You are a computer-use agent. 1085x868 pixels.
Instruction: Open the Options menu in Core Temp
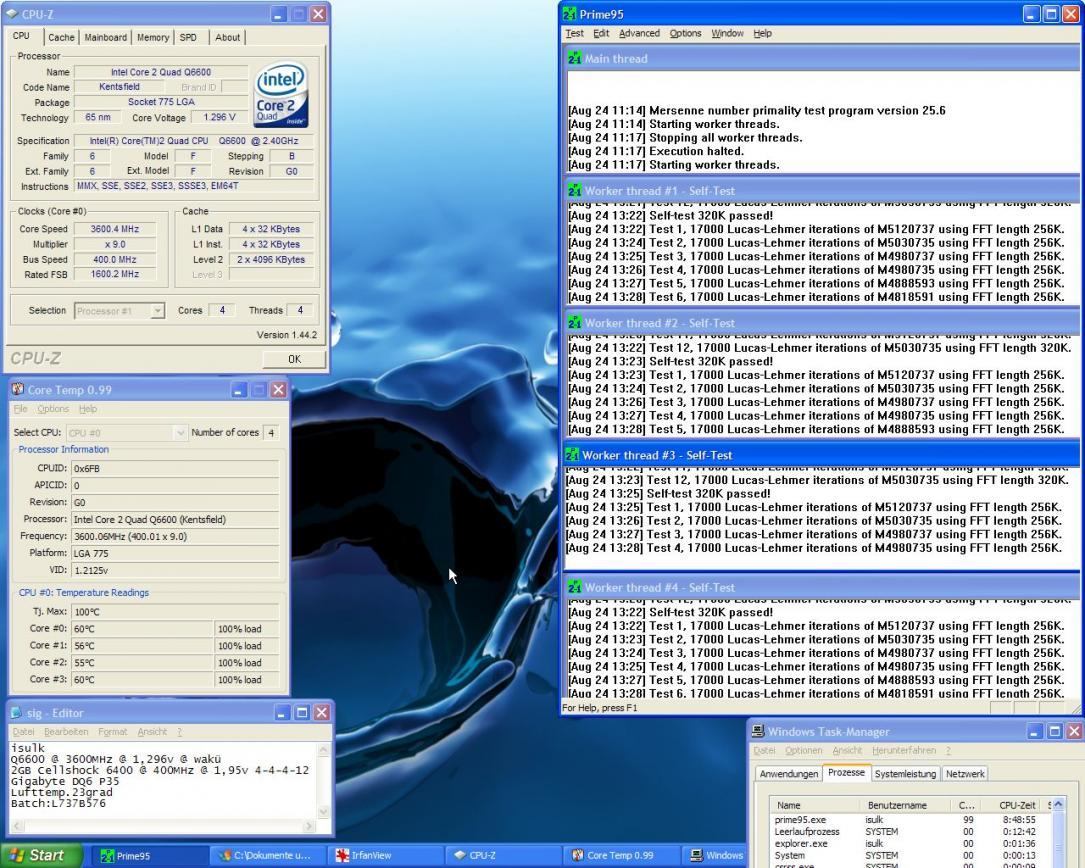point(53,409)
